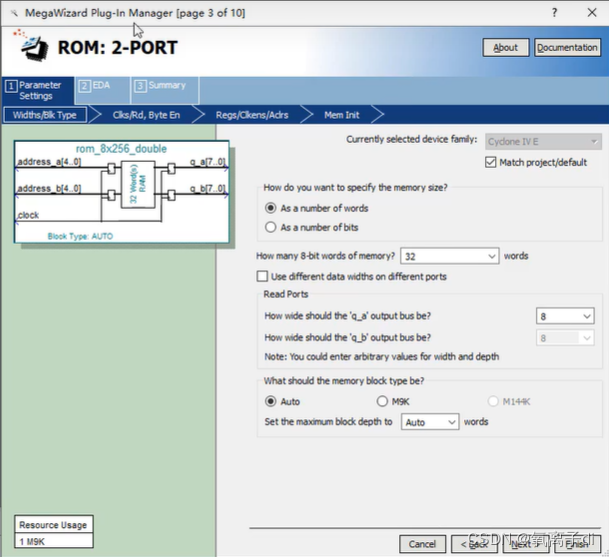Open the About dialog
Screen dimensions: 609x557
505,47
